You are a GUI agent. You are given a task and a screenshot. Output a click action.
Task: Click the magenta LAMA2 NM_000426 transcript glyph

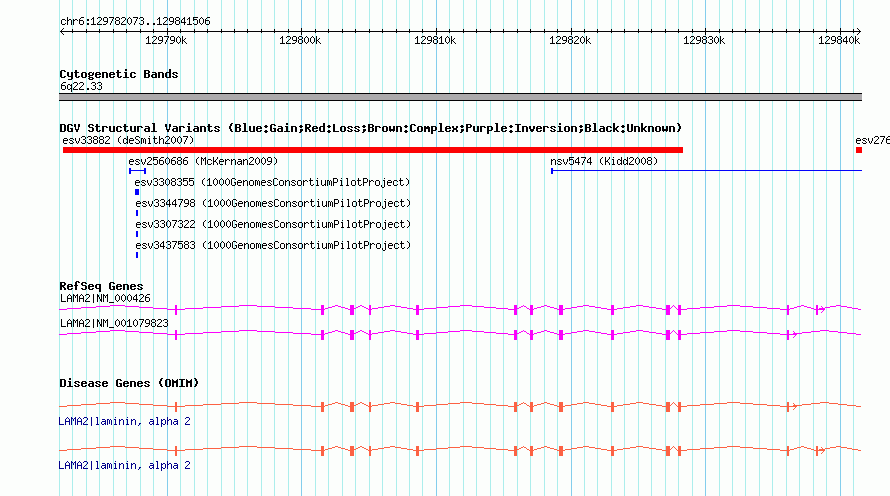[460, 309]
